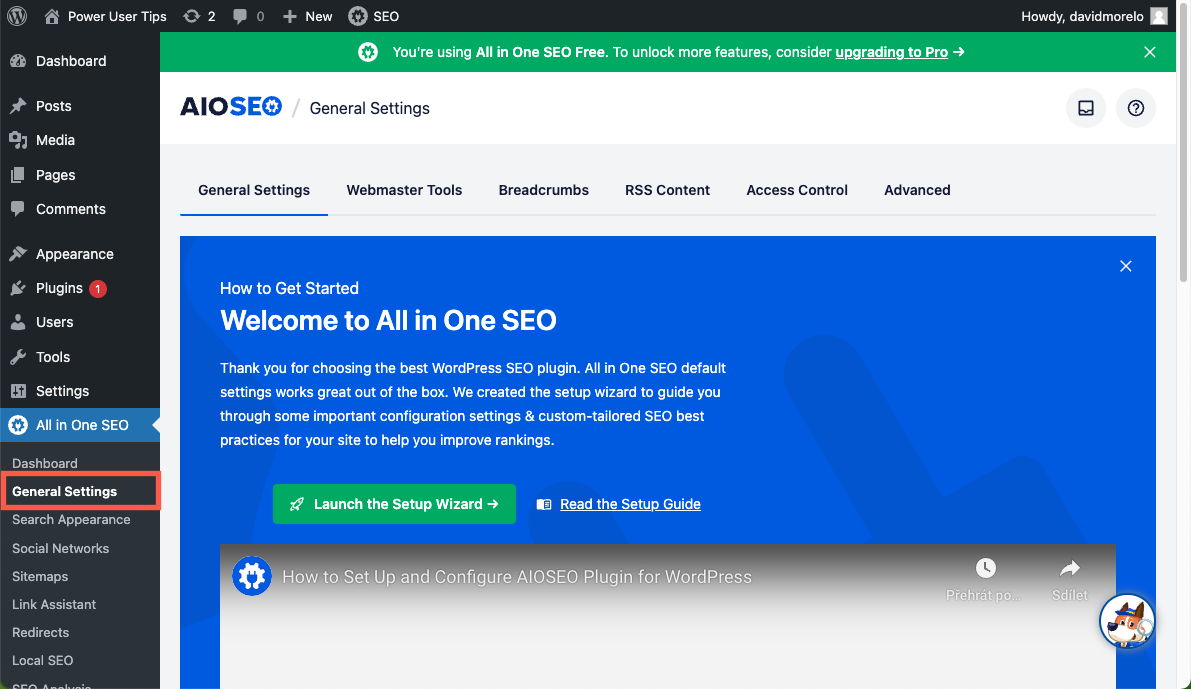Open the Access Control tab
The height and width of the screenshot is (689, 1191).
click(797, 190)
